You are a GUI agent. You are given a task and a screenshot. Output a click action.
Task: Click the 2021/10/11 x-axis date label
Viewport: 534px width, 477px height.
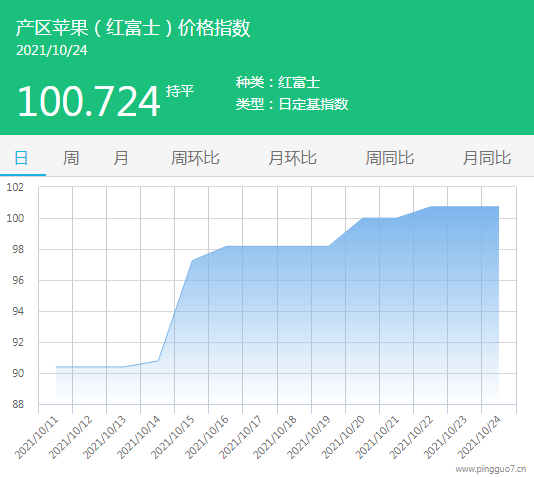tap(37, 437)
